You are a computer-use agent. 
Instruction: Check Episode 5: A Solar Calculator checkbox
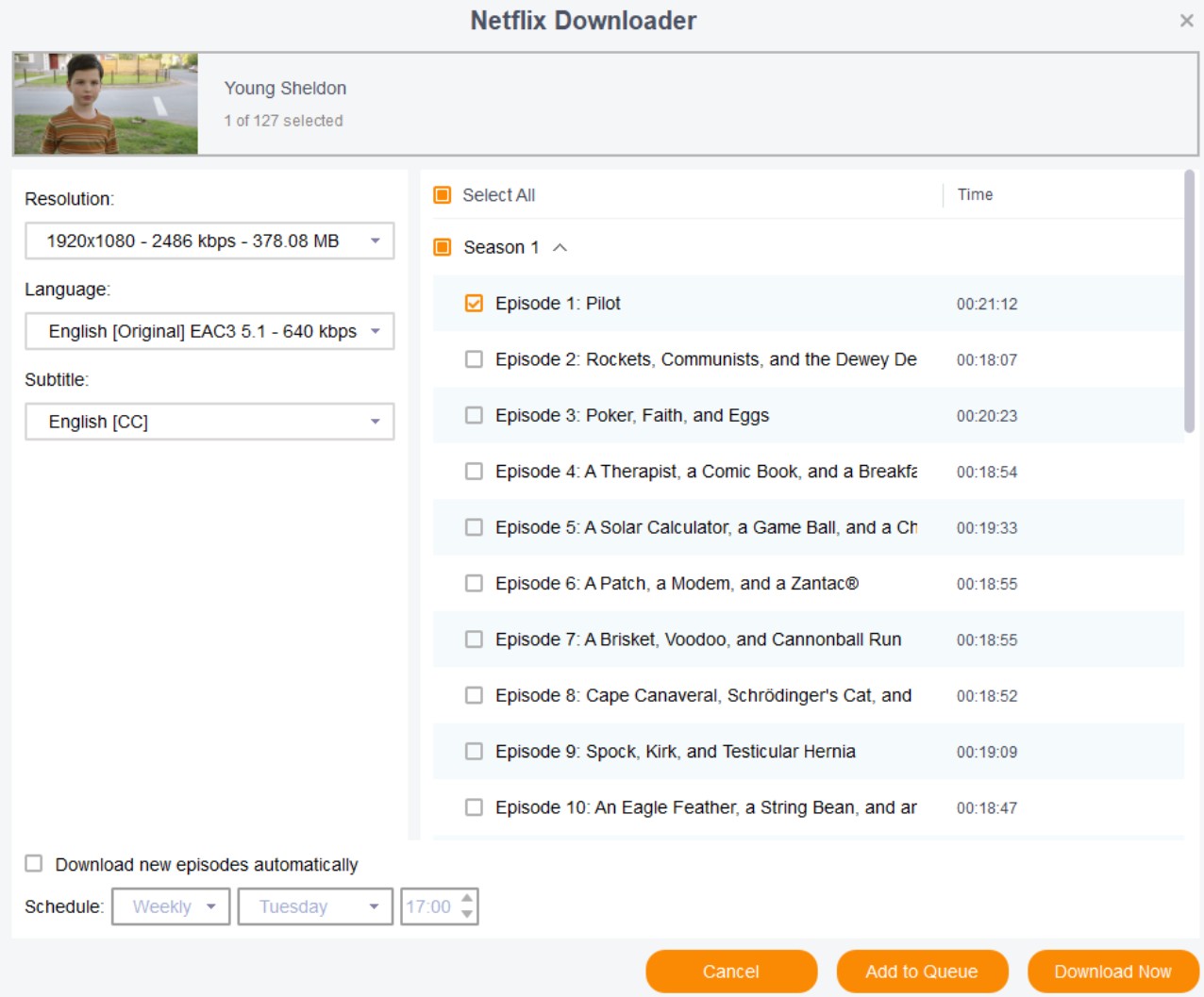[474, 527]
